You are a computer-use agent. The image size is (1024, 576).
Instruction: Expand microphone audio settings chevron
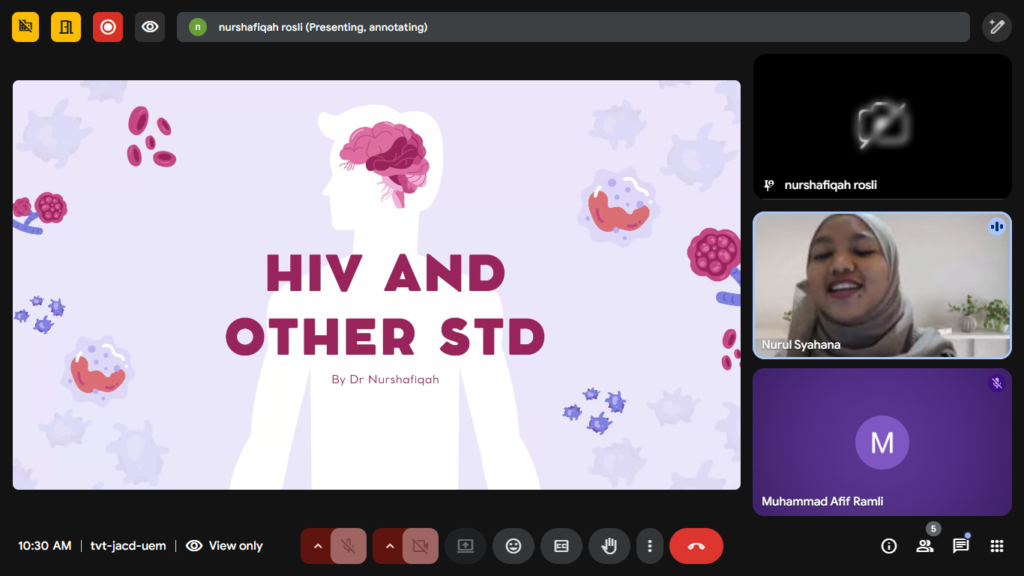pyautogui.click(x=317, y=546)
